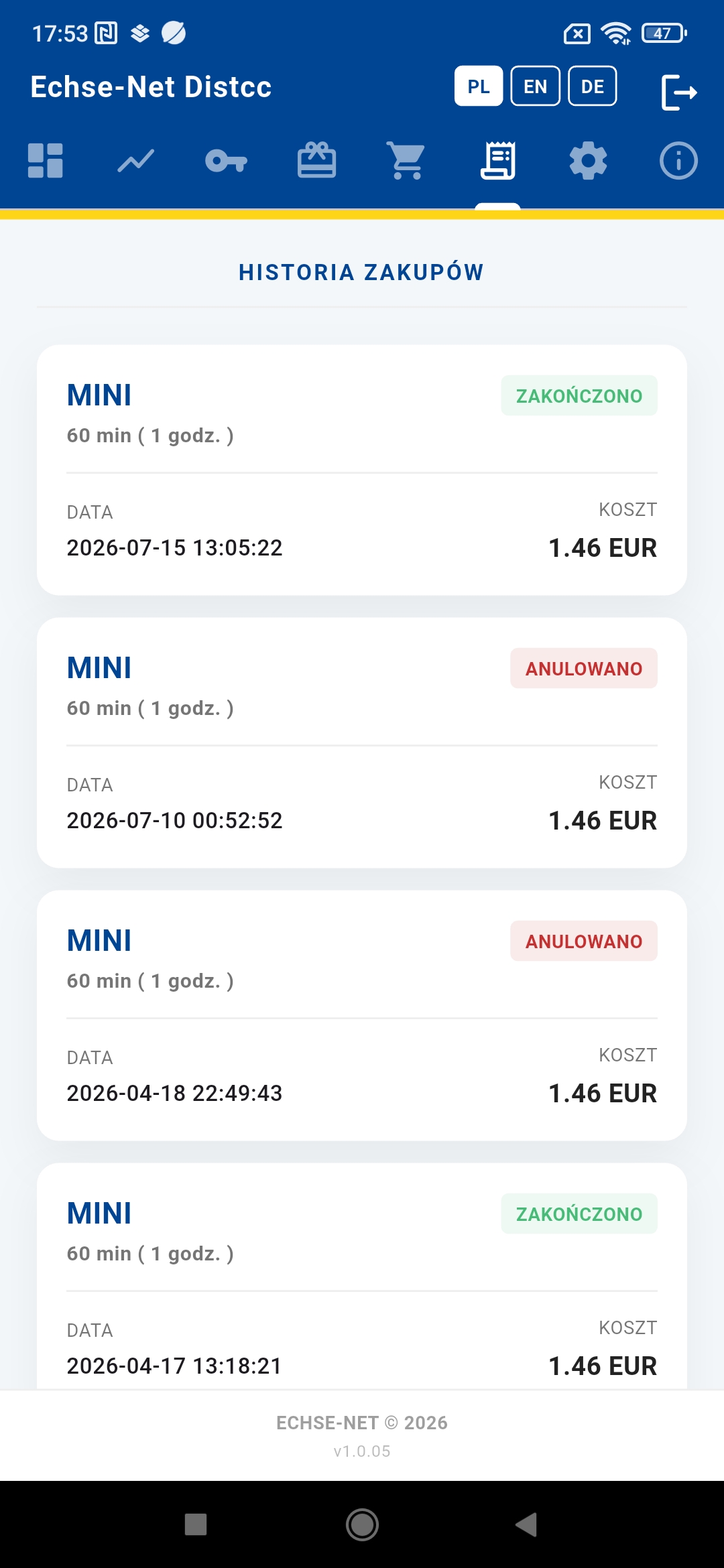Open the info circle icon
This screenshot has height=1568, width=724.
point(678,161)
